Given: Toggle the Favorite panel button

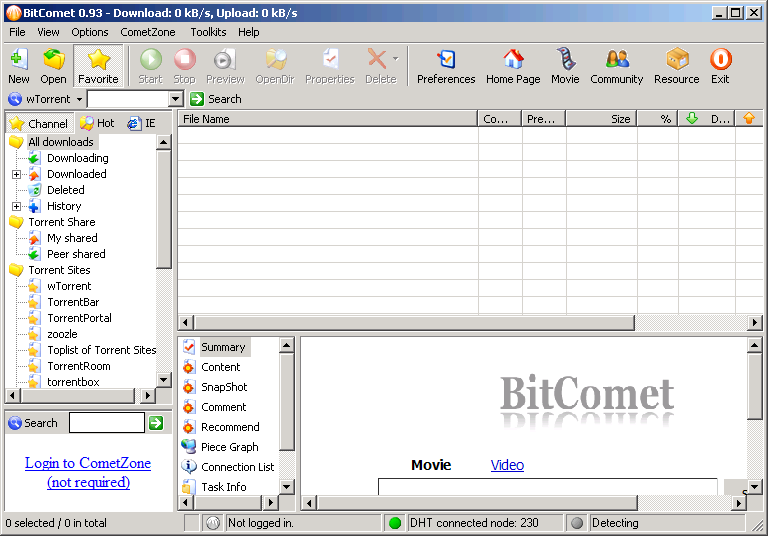Looking at the screenshot, I should point(98,66).
